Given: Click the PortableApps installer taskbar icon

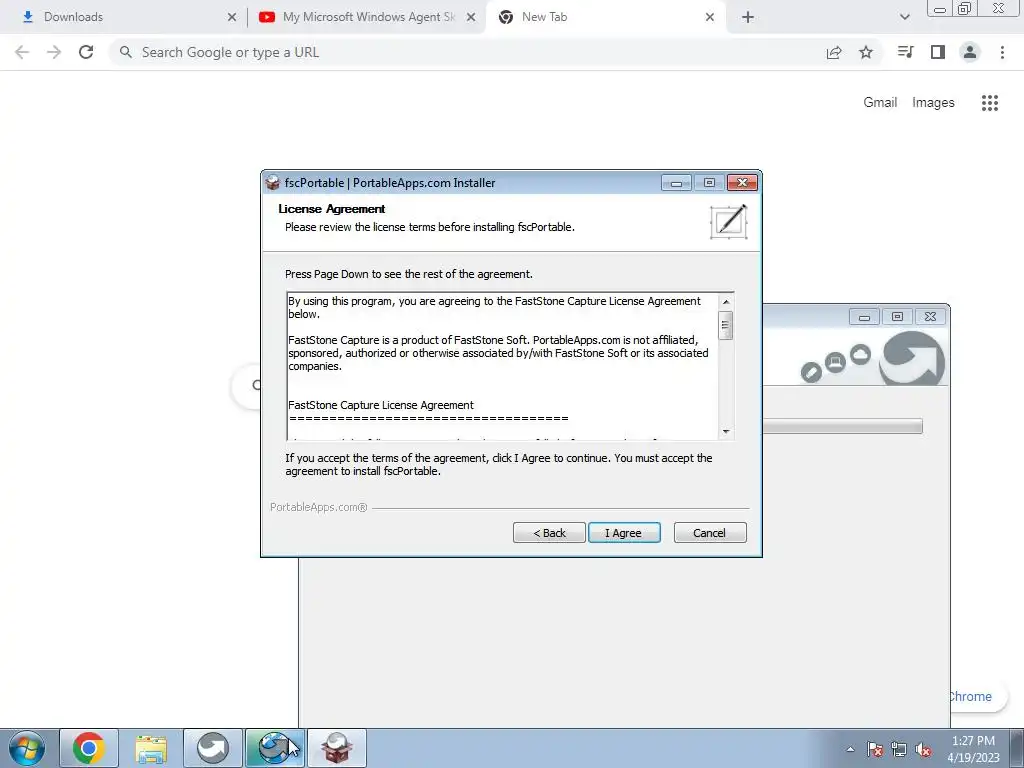Looking at the screenshot, I should 337,748.
